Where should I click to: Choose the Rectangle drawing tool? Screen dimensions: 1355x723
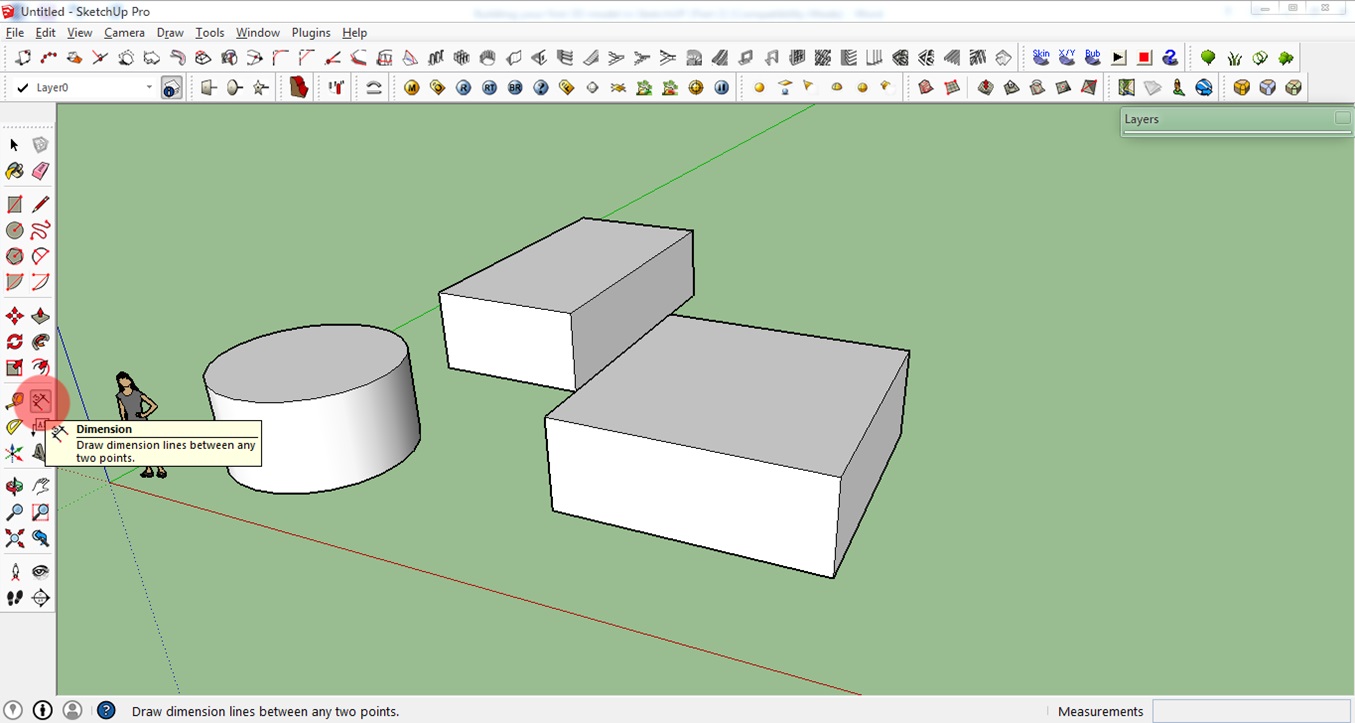tap(13, 203)
